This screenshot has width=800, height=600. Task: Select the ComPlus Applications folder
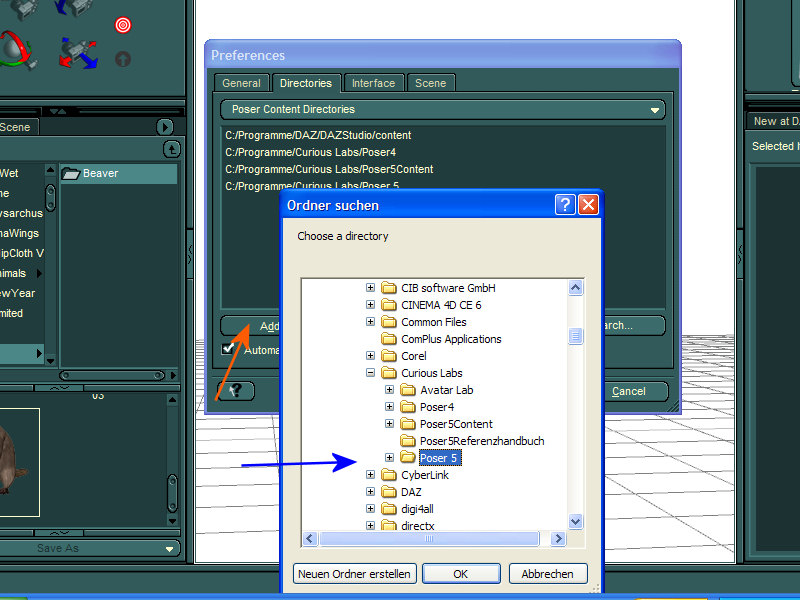[441, 339]
